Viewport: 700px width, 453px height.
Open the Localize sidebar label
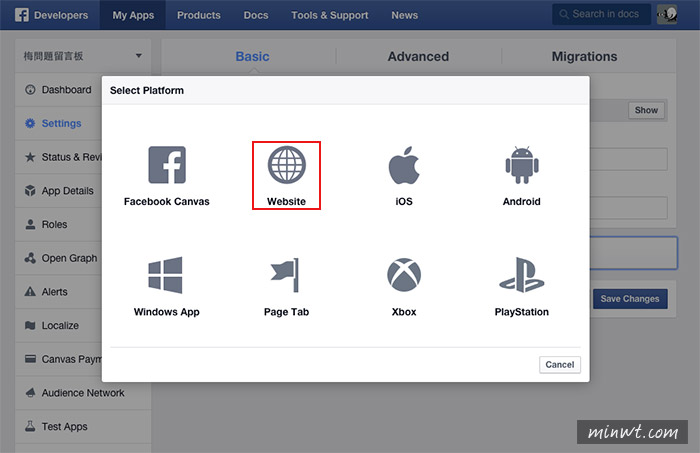pyautogui.click(x=60, y=325)
